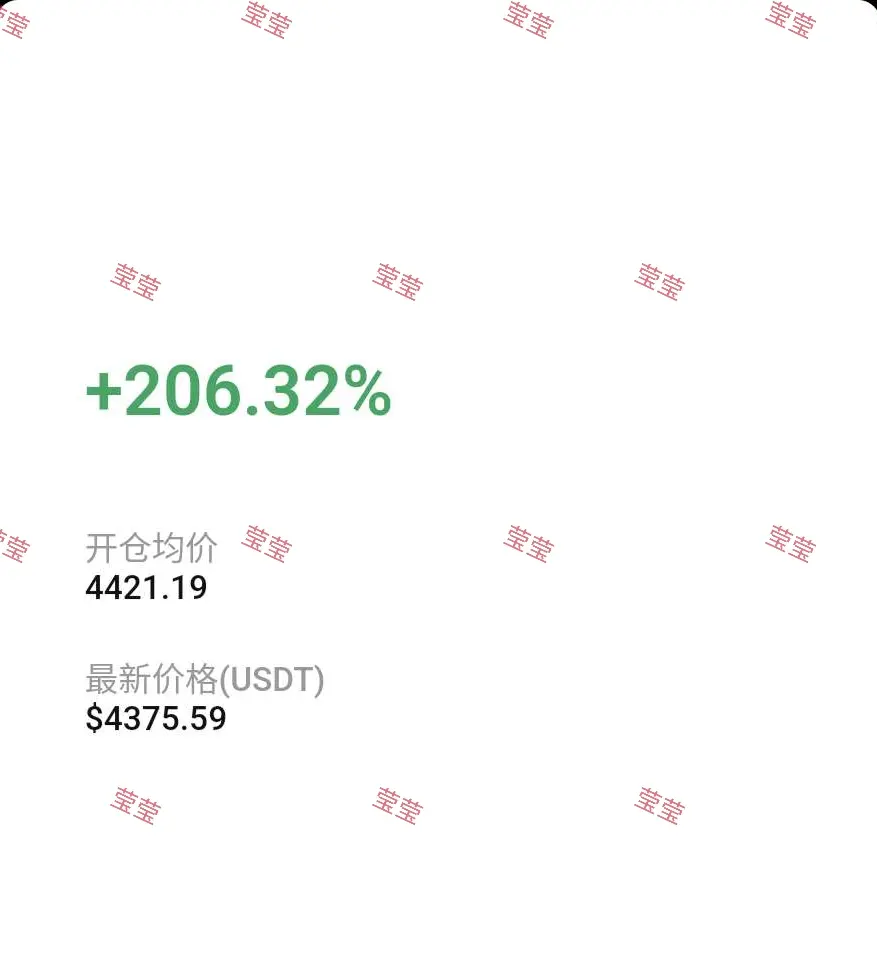Viewport: 877px width, 973px height.
Task: Click the decimal part .32 of the percentage
Action: [293, 390]
